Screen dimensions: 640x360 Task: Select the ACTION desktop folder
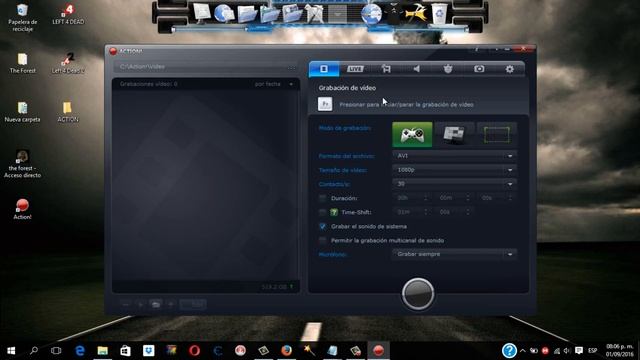tap(68, 112)
